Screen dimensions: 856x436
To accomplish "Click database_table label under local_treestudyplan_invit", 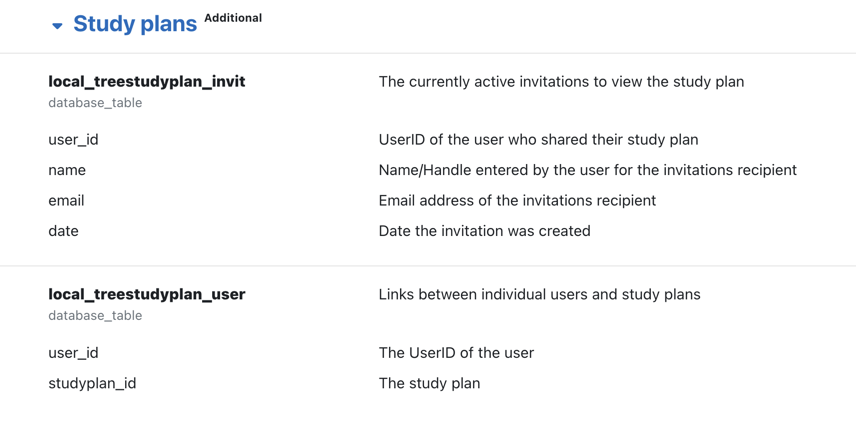I will [x=95, y=103].
